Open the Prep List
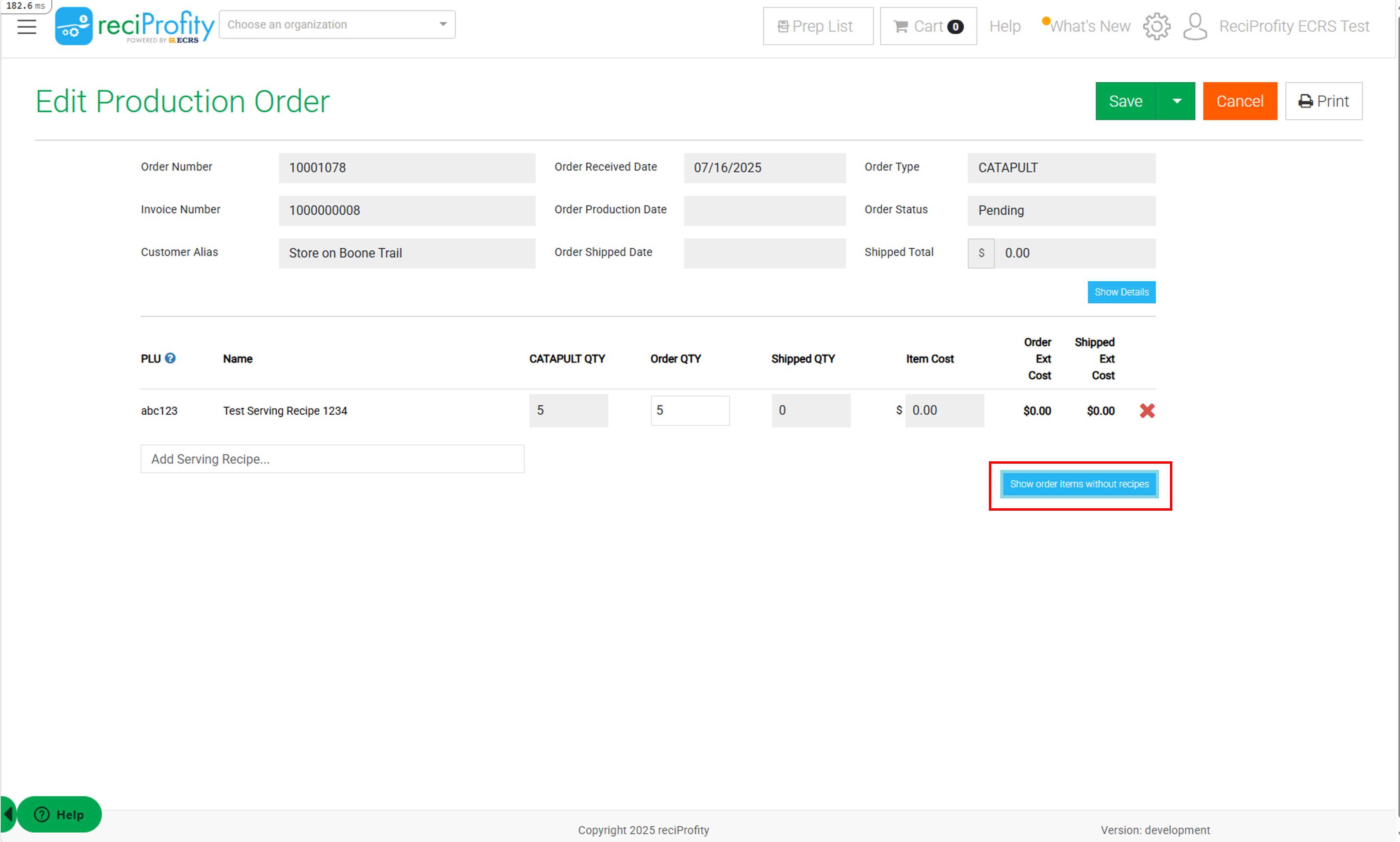This screenshot has height=842, width=1400. 818,26
